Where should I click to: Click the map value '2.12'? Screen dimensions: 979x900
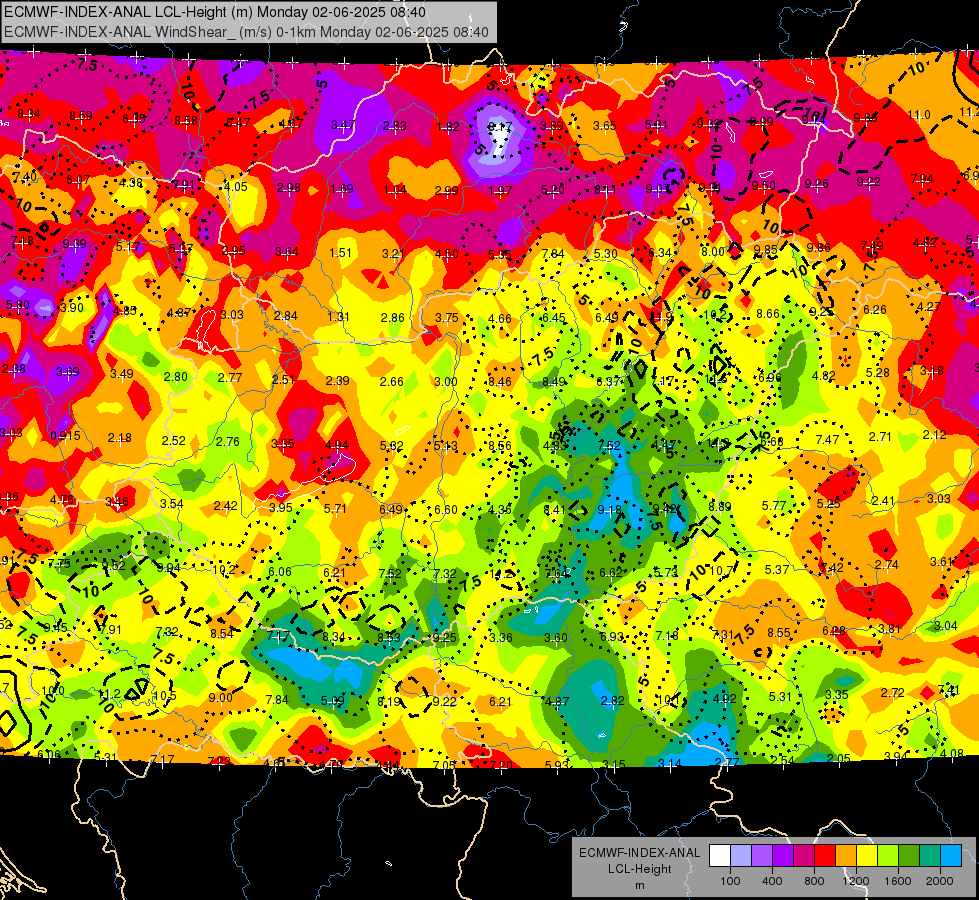click(934, 435)
